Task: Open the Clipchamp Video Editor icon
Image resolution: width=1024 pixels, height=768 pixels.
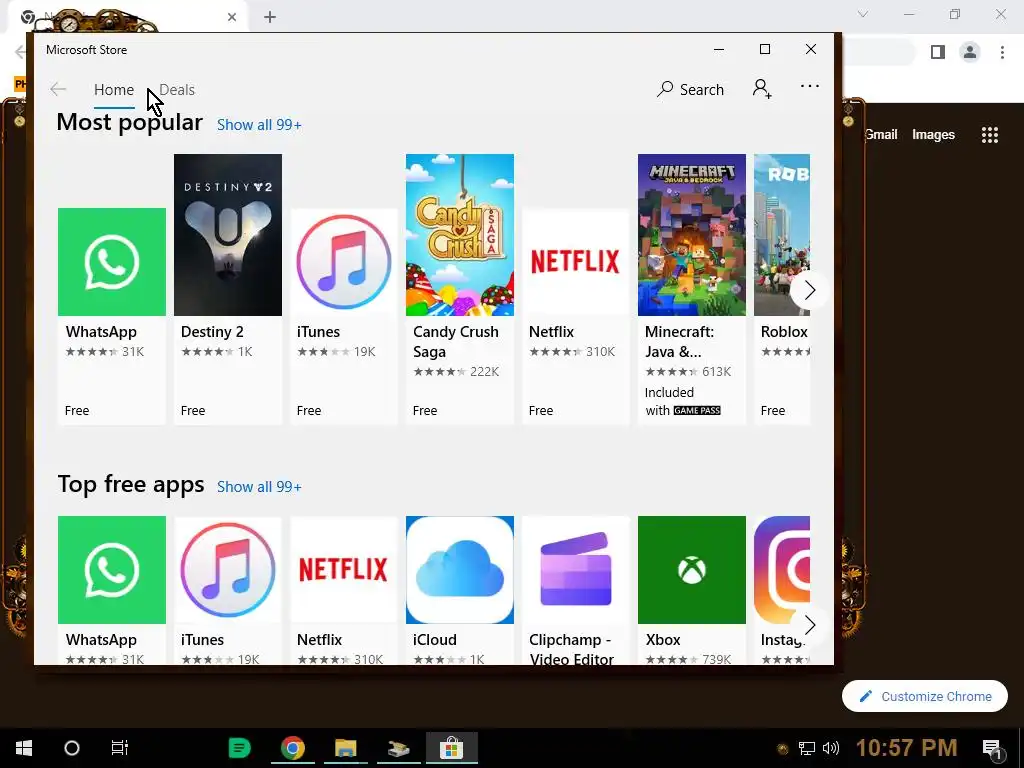Action: click(x=575, y=570)
